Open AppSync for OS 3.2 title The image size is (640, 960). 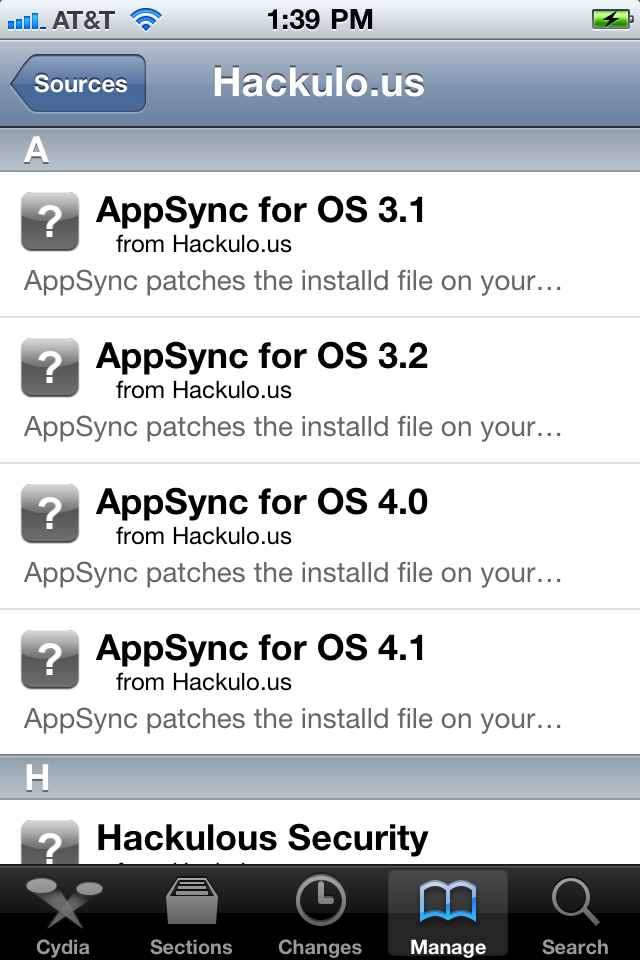pyautogui.click(x=262, y=356)
